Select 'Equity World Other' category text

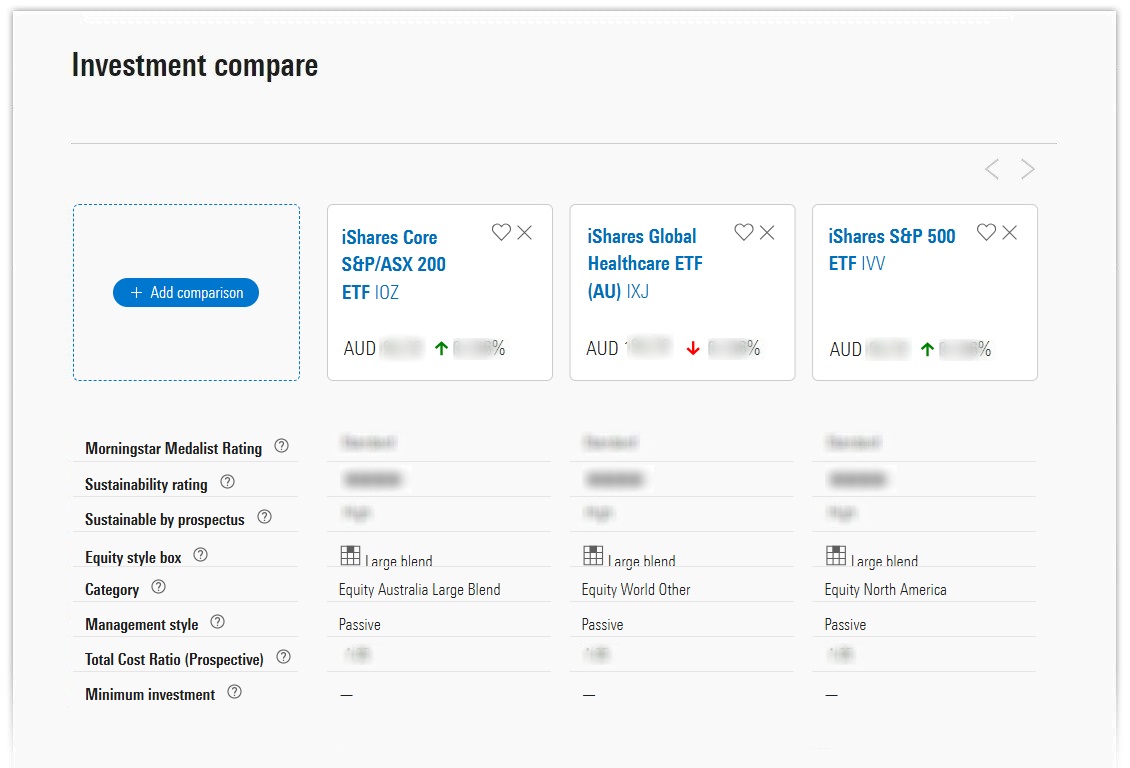pos(636,590)
